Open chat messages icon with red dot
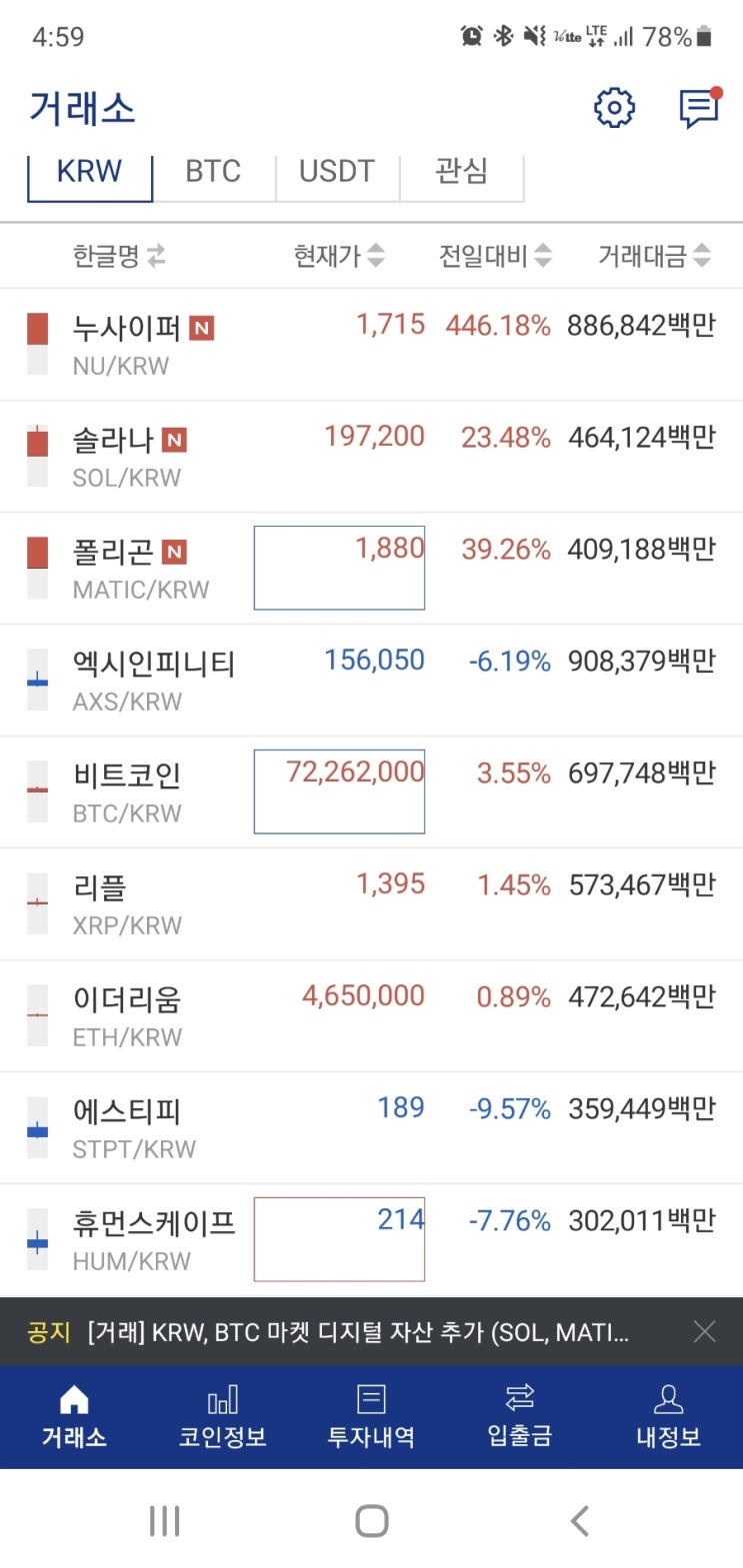743x1568 pixels. 700,108
